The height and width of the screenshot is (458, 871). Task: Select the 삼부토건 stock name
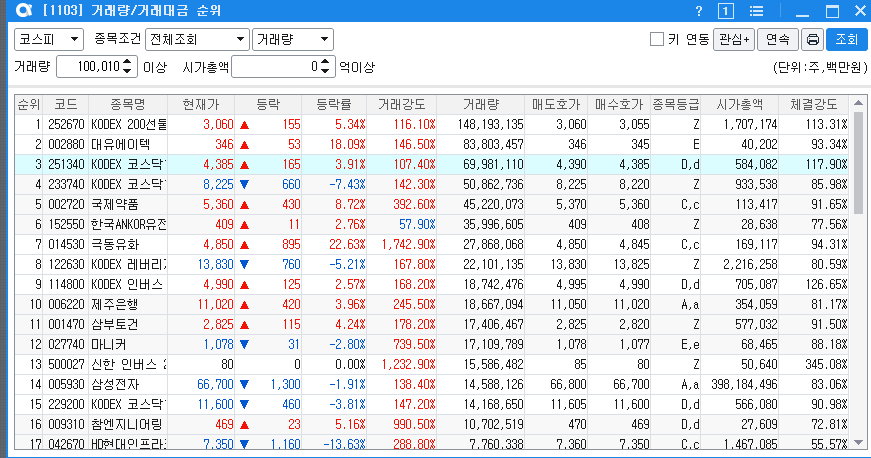pyautogui.click(x=114, y=324)
